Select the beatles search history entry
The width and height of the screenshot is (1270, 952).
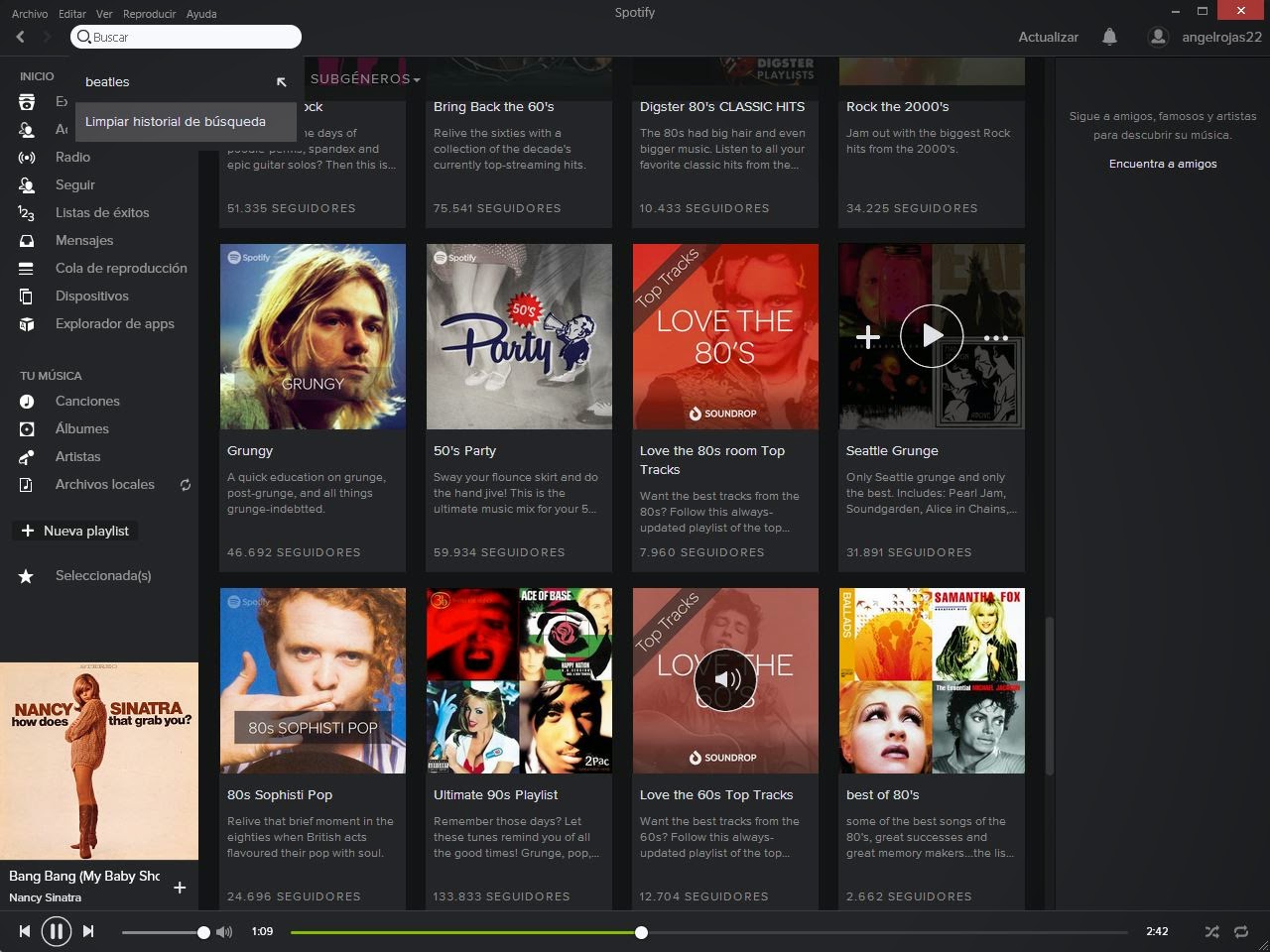tap(186, 81)
